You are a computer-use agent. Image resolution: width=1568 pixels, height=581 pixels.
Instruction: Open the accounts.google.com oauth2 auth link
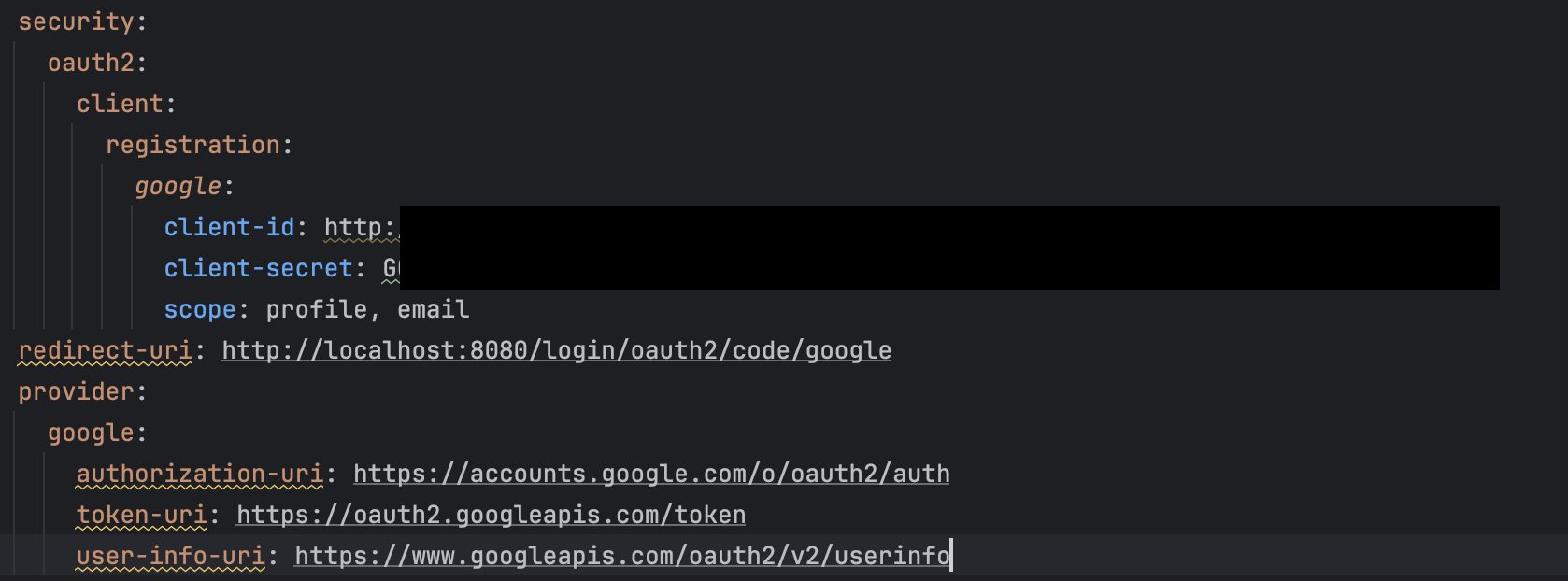[651, 474]
